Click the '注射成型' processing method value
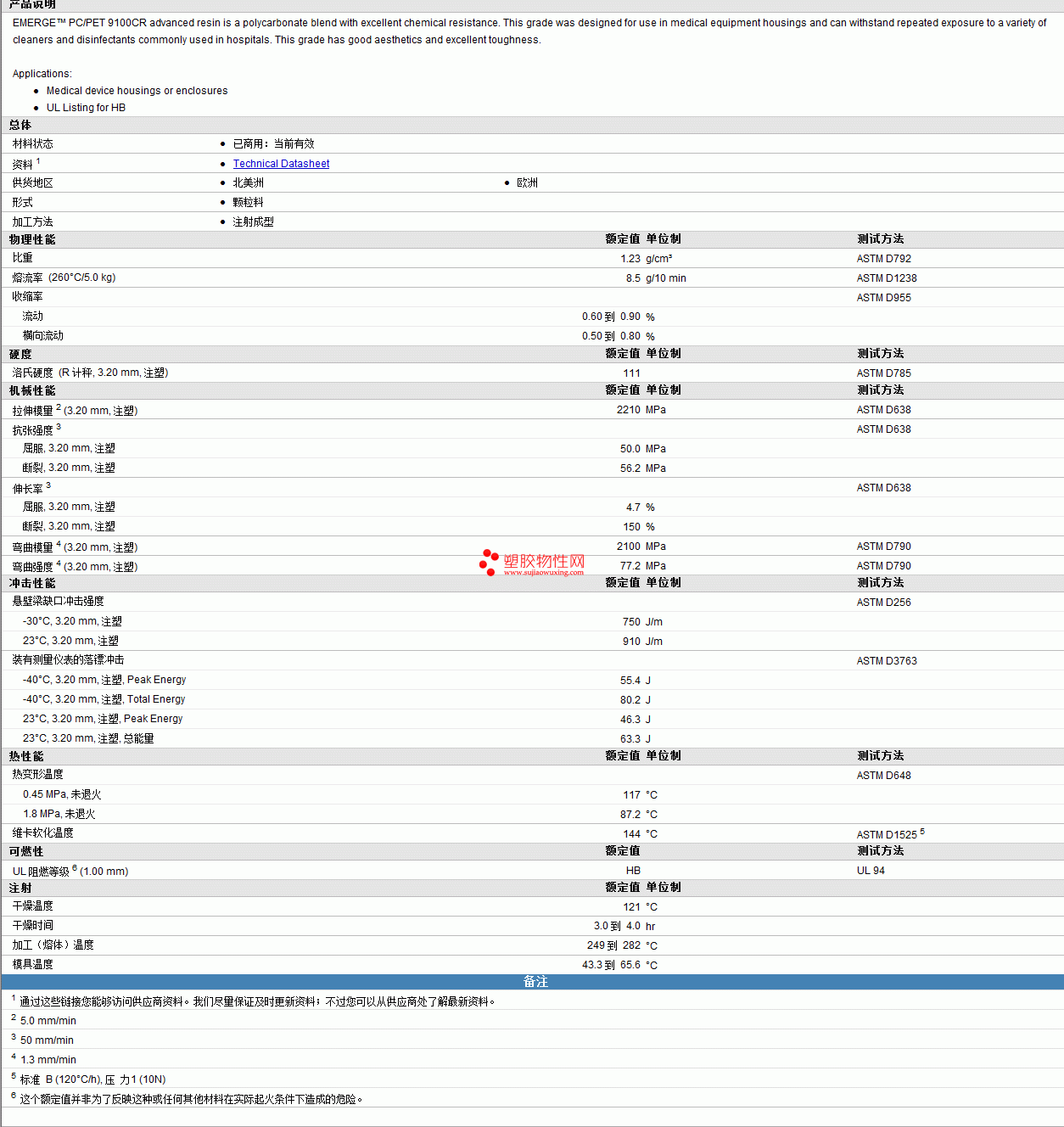This screenshot has width=1064, height=1127. click(x=253, y=222)
